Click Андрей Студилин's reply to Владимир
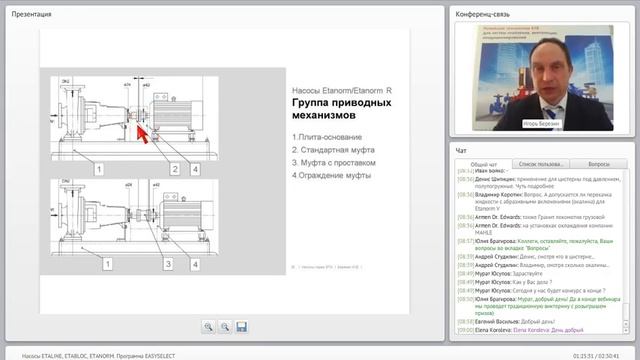Viewport: 640px width, 360px height. pos(533,265)
